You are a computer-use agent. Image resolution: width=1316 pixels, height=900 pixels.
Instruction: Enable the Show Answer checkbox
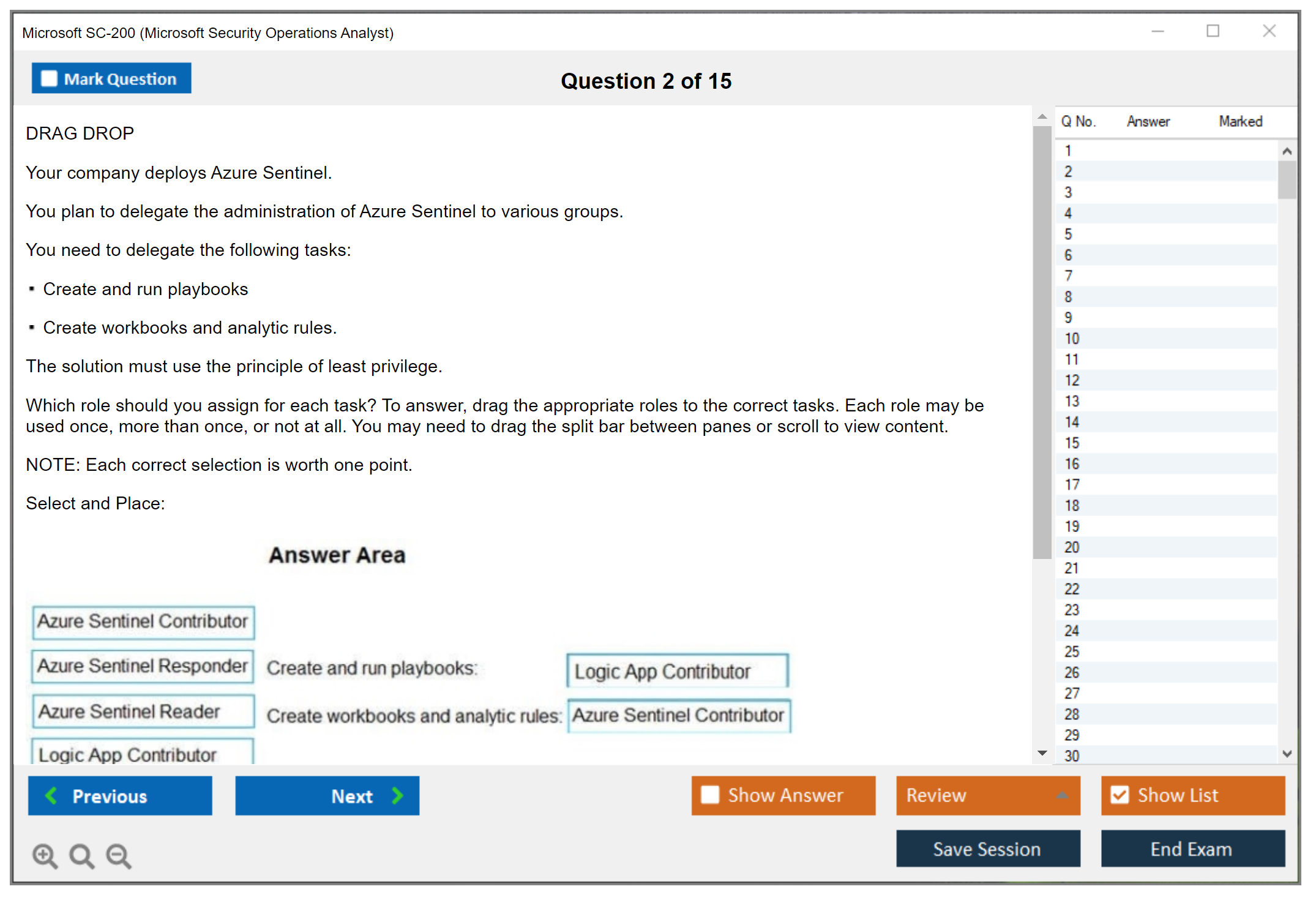710,795
